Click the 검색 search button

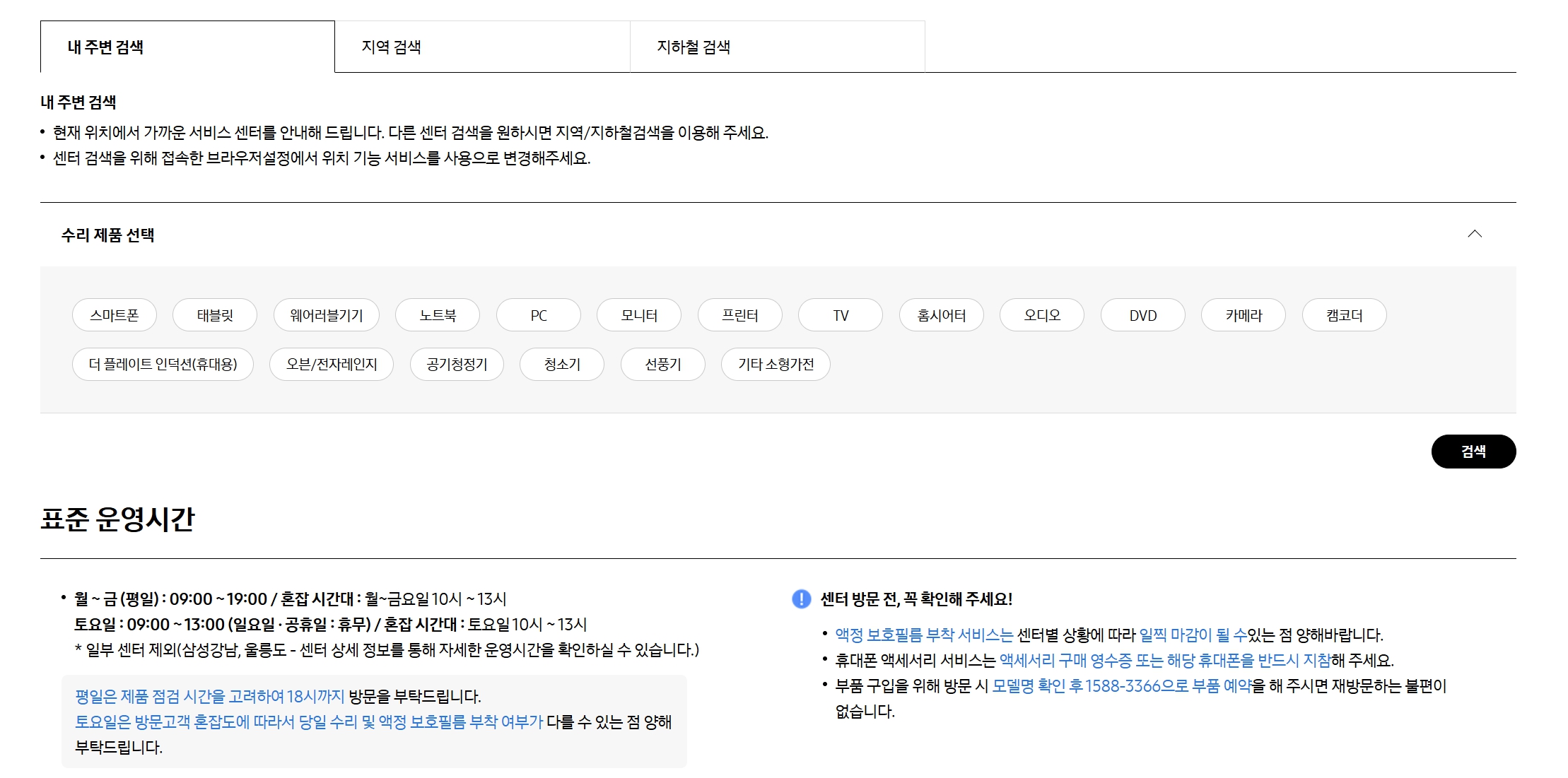[x=1474, y=451]
